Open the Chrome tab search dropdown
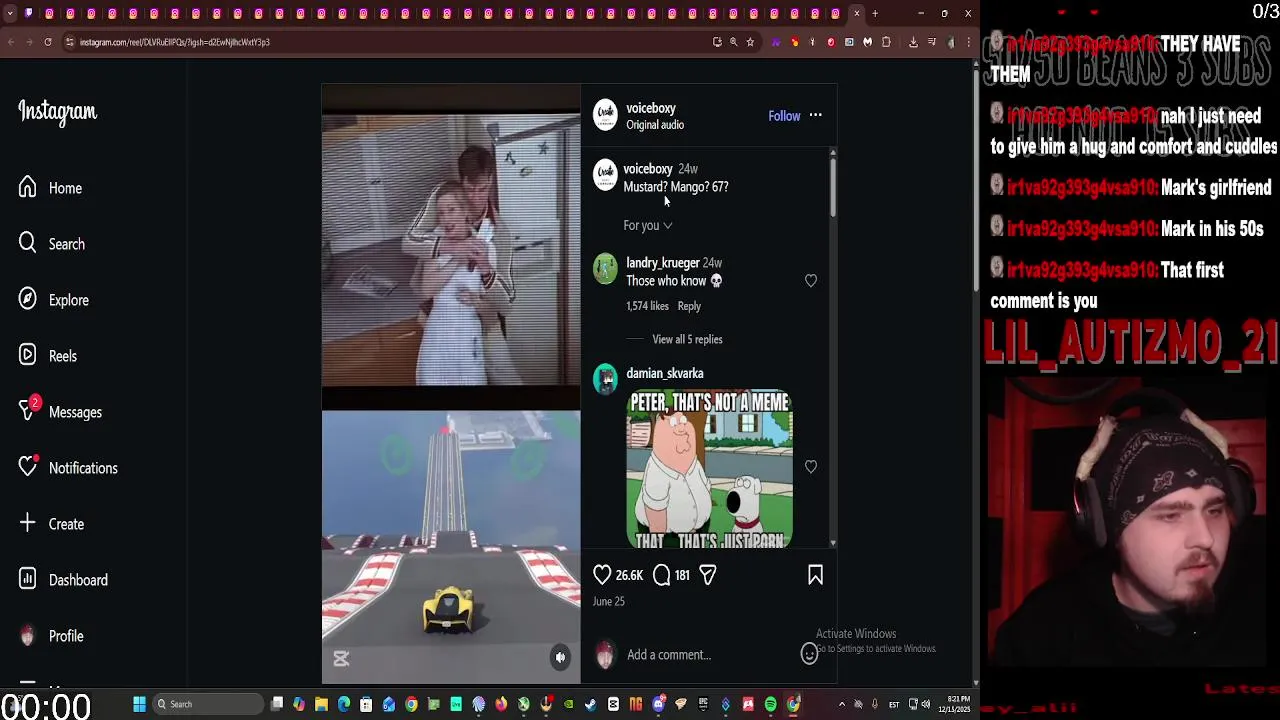 [x=10, y=13]
